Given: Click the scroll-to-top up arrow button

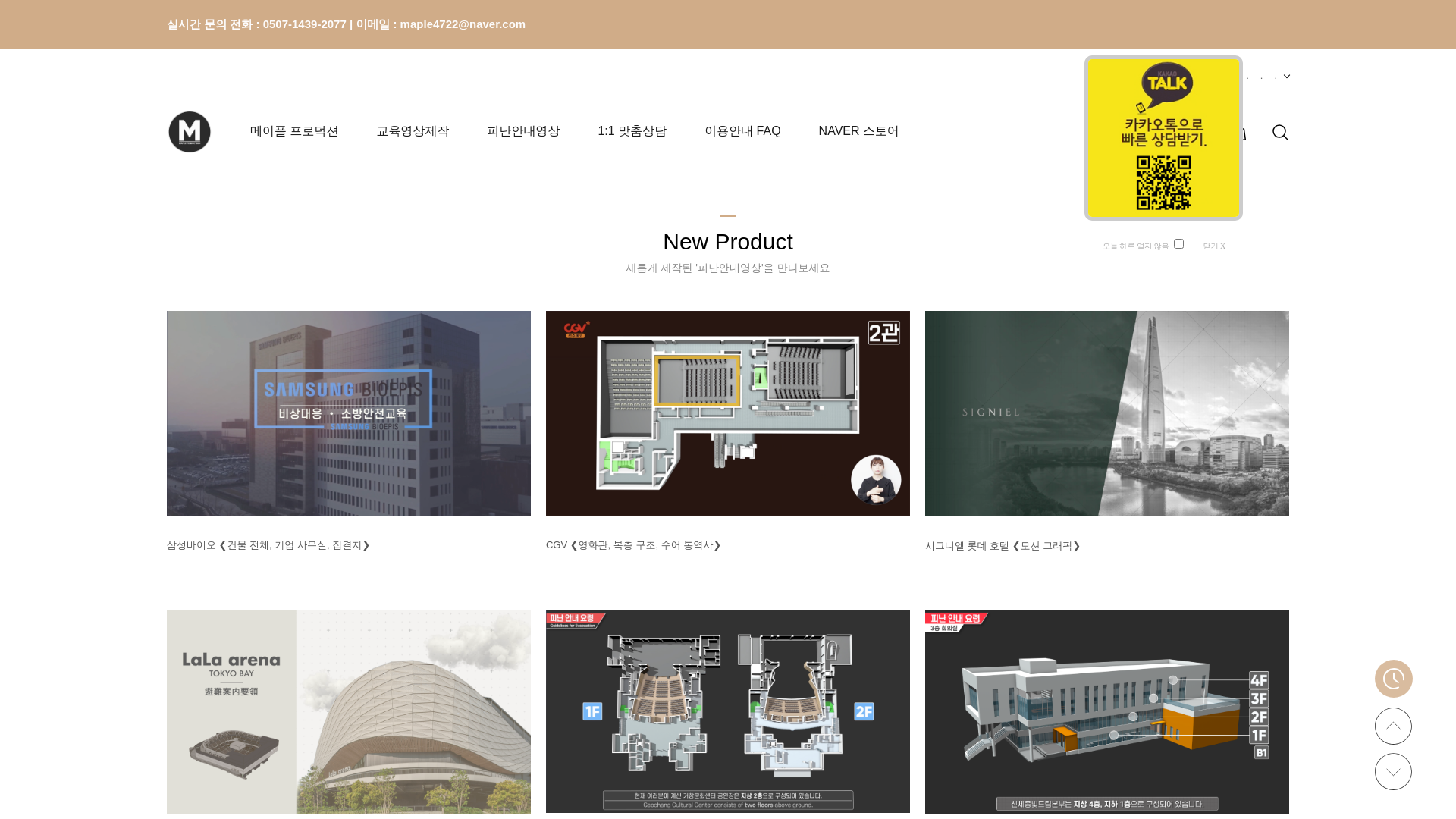Looking at the screenshot, I should [x=1394, y=726].
